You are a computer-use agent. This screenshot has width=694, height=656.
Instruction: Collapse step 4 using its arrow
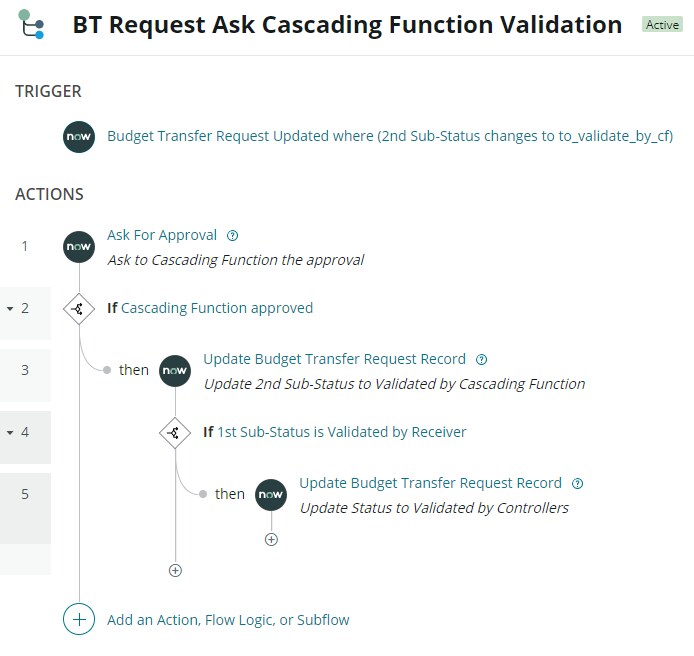point(10,432)
